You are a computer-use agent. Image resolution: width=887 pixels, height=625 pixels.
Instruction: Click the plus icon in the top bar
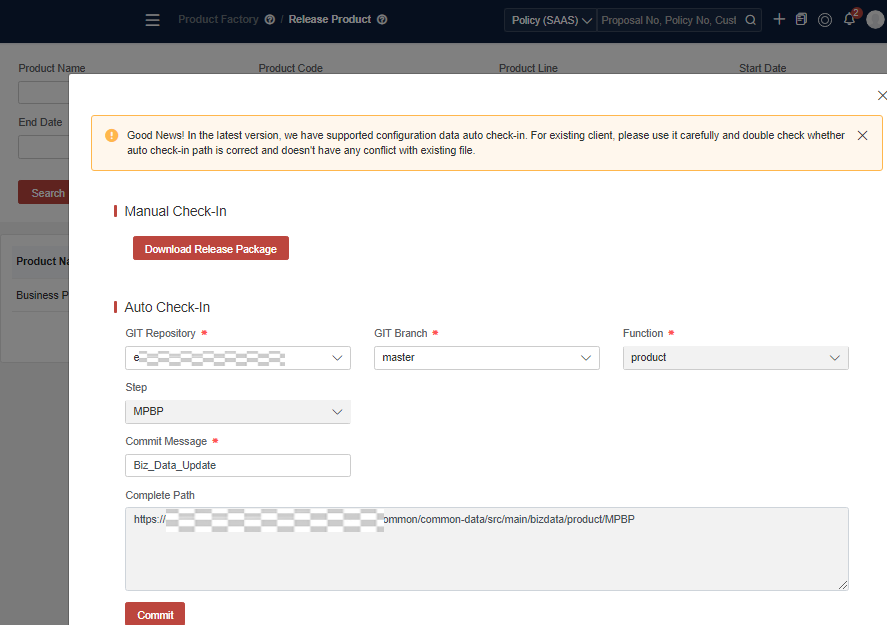click(x=779, y=19)
